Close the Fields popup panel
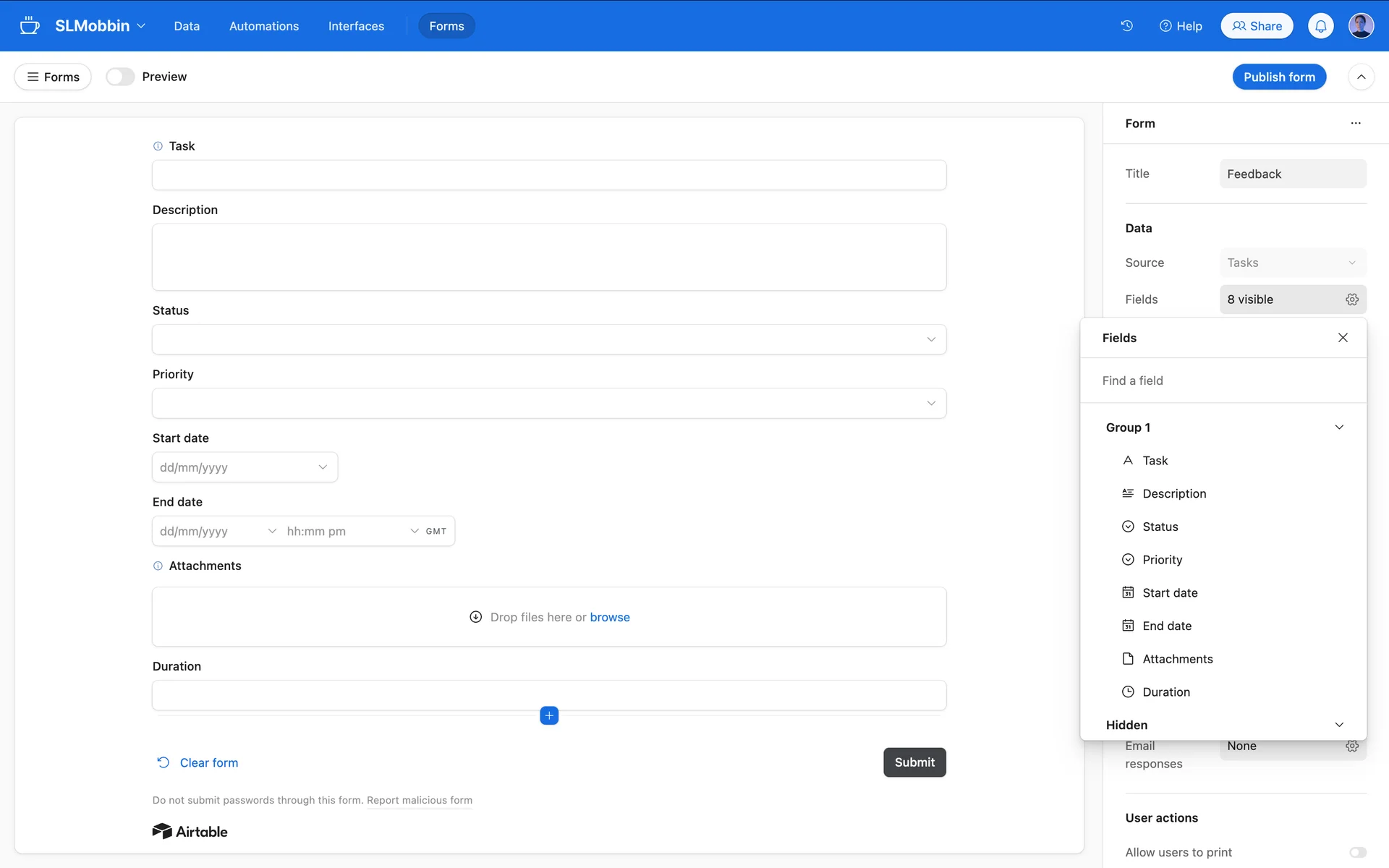Screen dimensions: 1389x868 coord(1343,338)
